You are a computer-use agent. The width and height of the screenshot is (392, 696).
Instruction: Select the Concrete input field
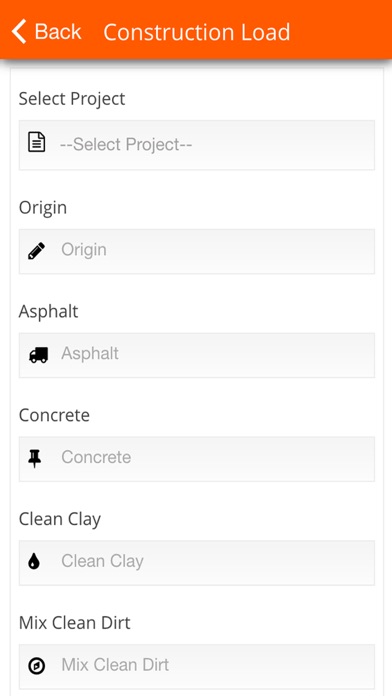tap(197, 459)
